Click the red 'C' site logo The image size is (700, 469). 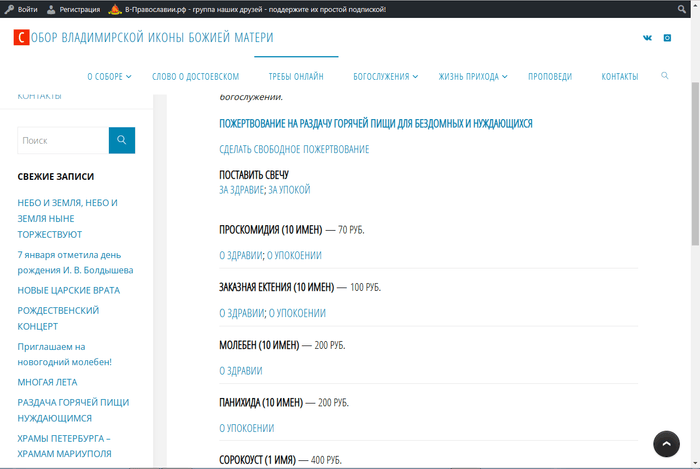pos(20,38)
